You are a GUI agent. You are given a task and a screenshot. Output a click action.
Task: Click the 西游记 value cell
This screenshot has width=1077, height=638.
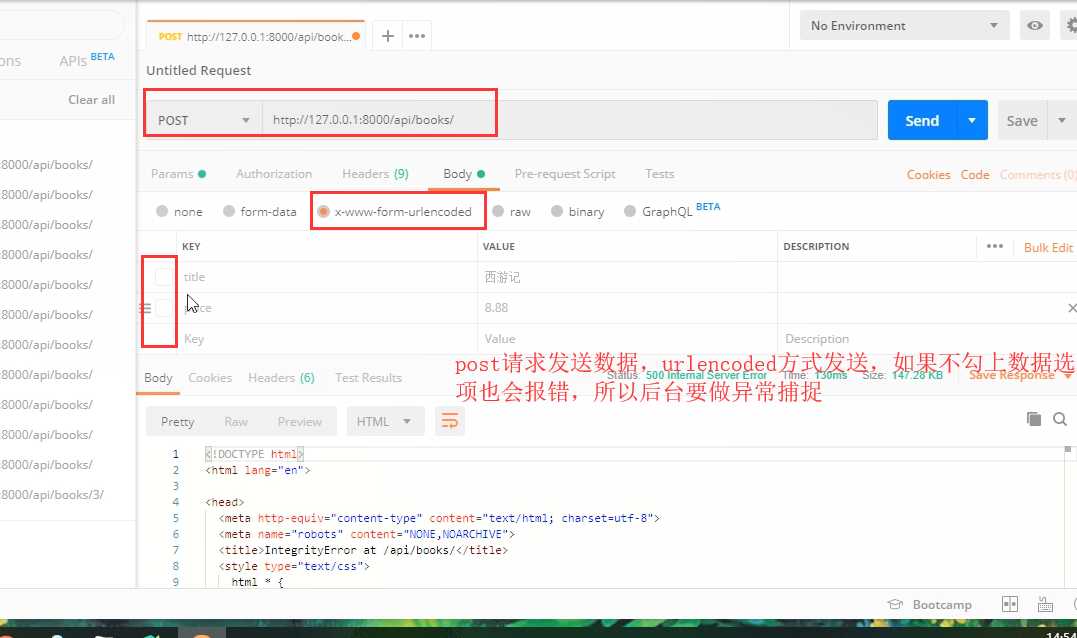tap(627, 277)
